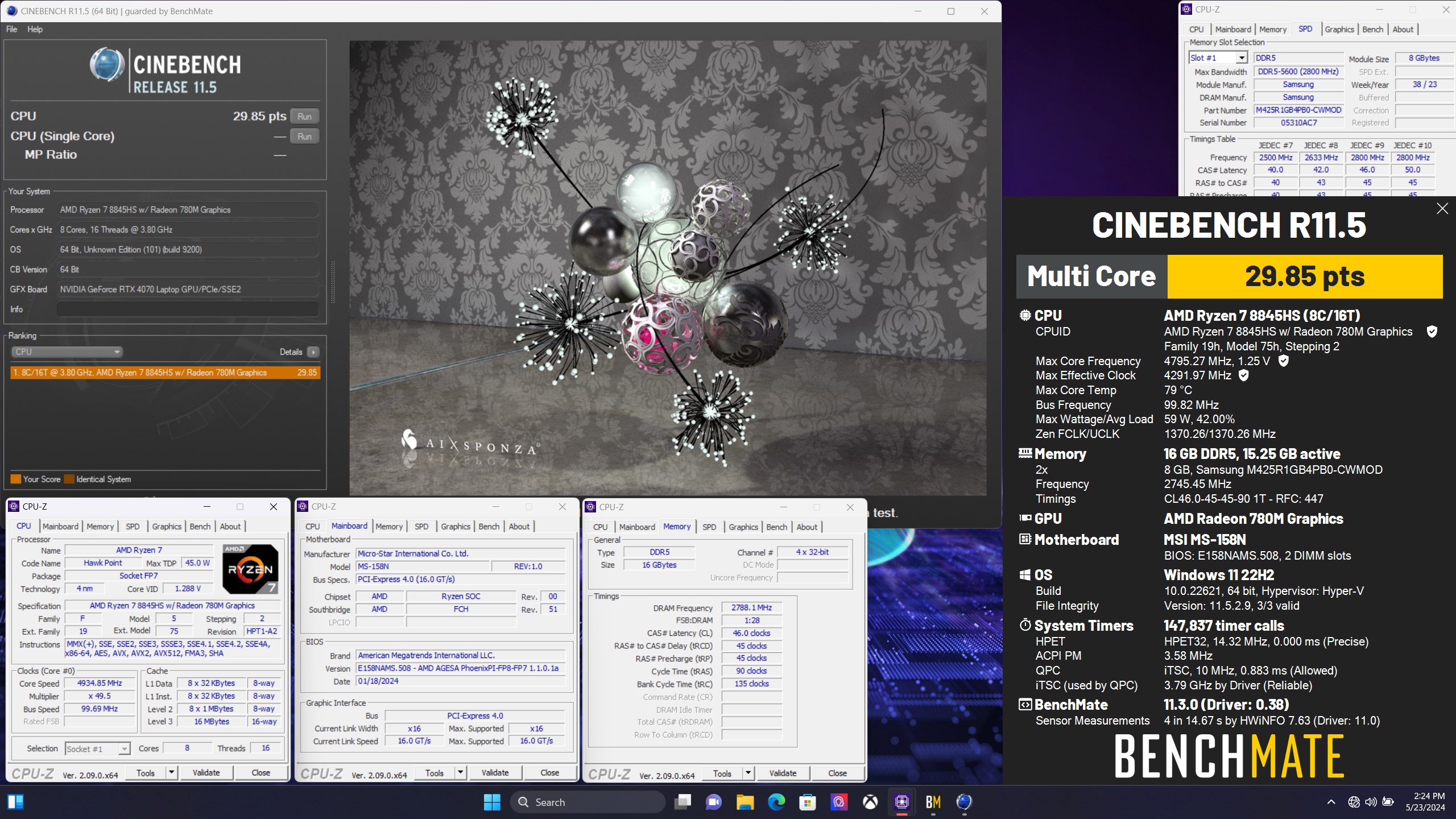Click DRAM Frequency value 2788.1 MHz
1456x819 pixels.
click(x=751, y=607)
